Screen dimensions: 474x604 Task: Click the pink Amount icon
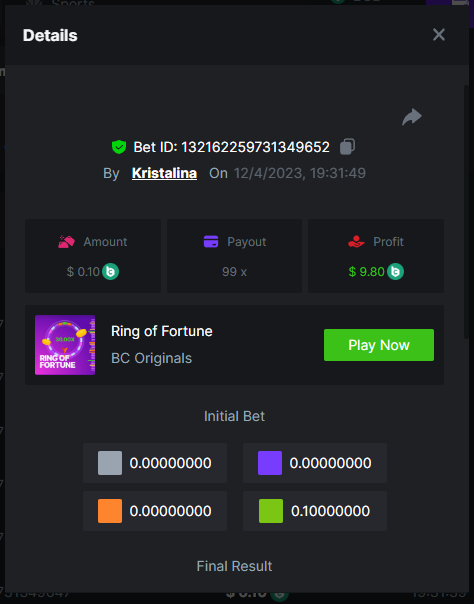pyautogui.click(x=66, y=242)
